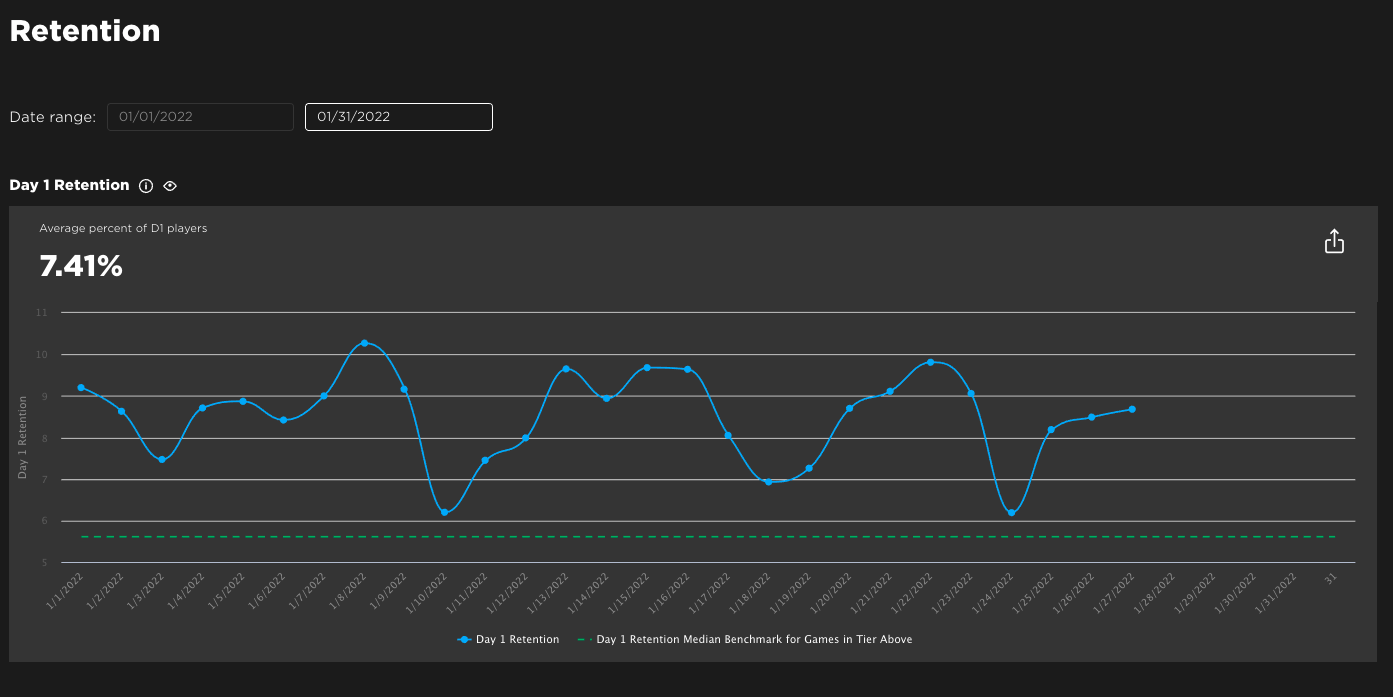Screen dimensions: 1393x697
Task: Click the 1/18/2022 data point
Action: (768, 481)
